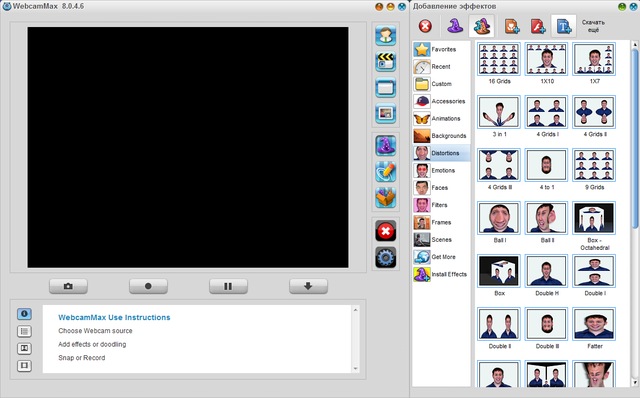
Task: Start recording with the round record button
Action: point(148,286)
